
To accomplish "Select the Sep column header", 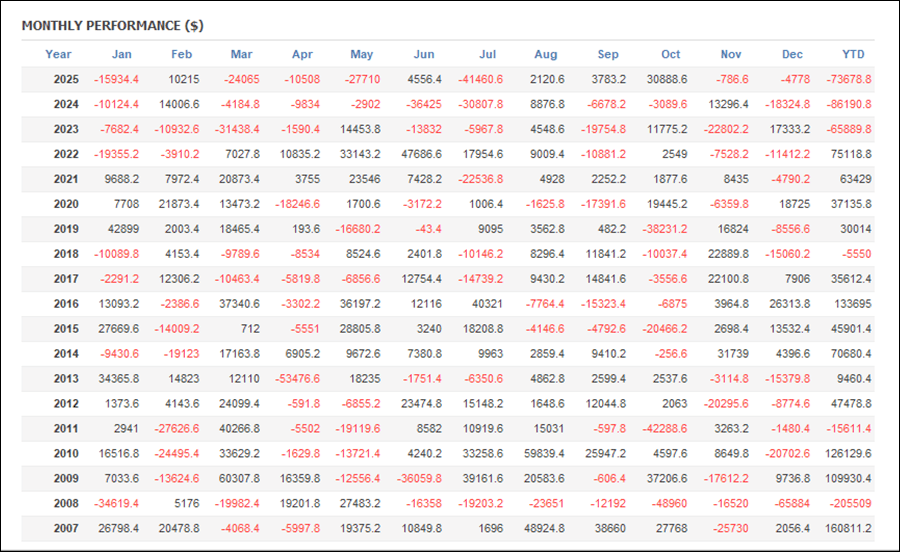I will (608, 54).
